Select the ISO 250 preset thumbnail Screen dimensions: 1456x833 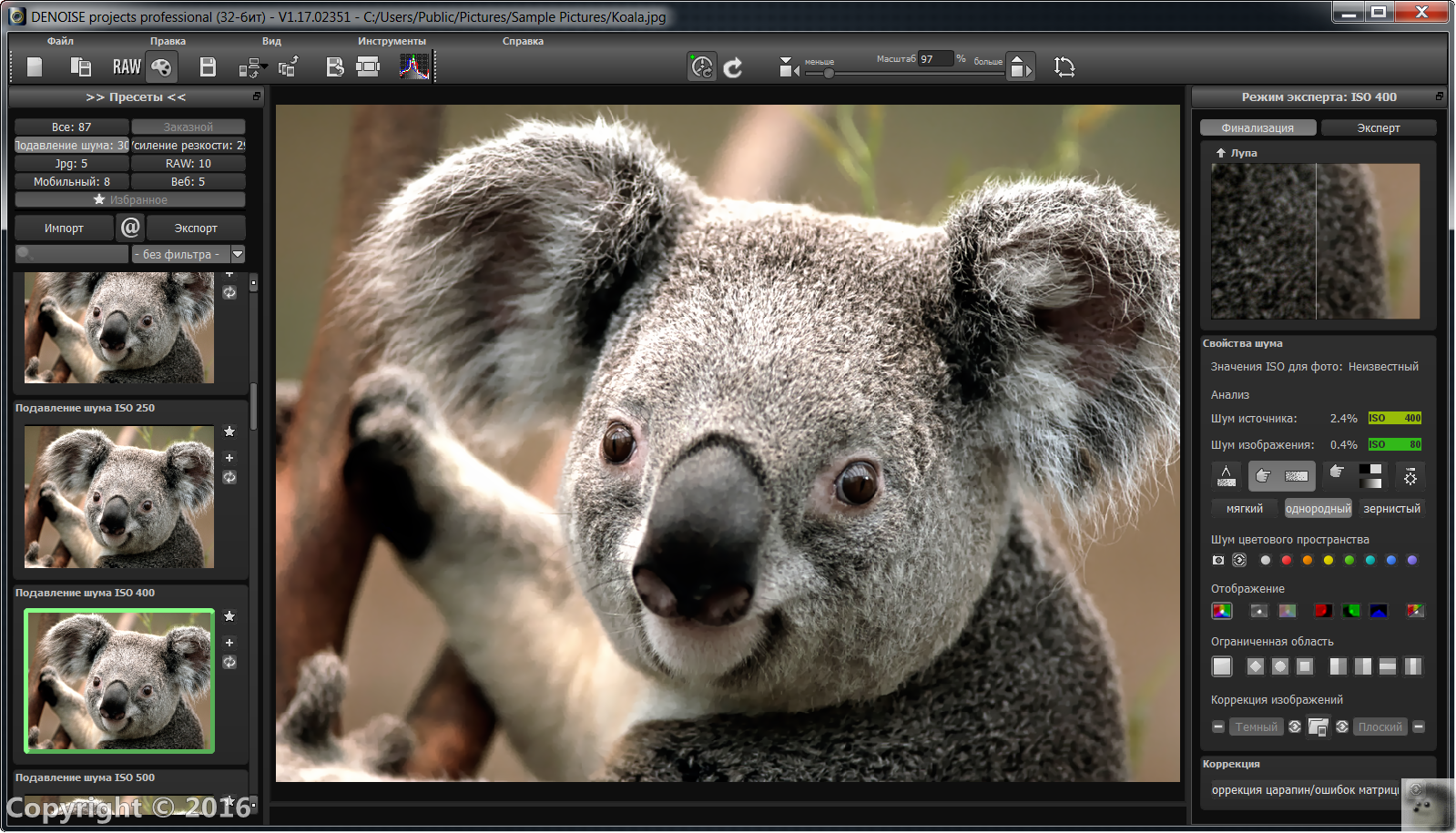click(119, 497)
